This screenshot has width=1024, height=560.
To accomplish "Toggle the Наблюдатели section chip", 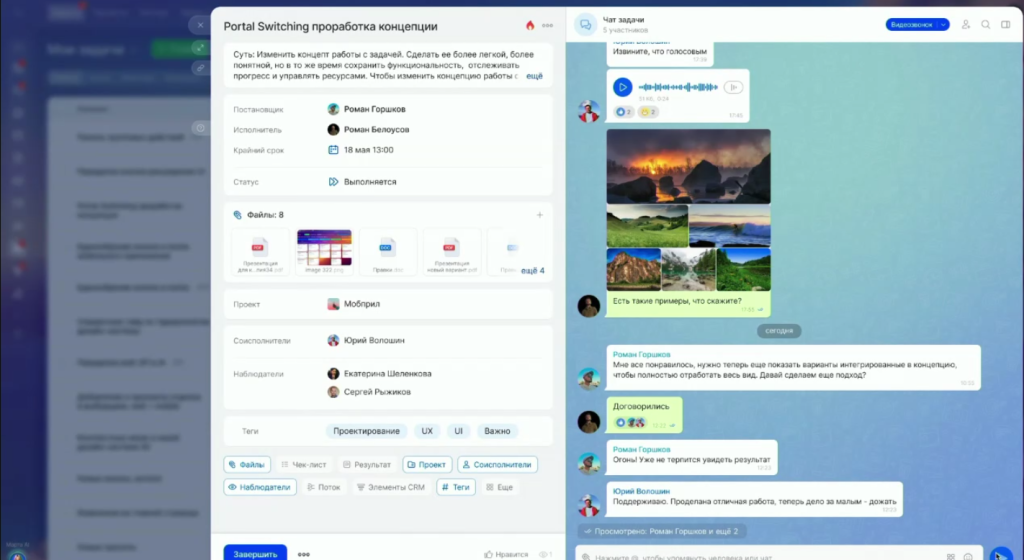I will pos(259,488).
